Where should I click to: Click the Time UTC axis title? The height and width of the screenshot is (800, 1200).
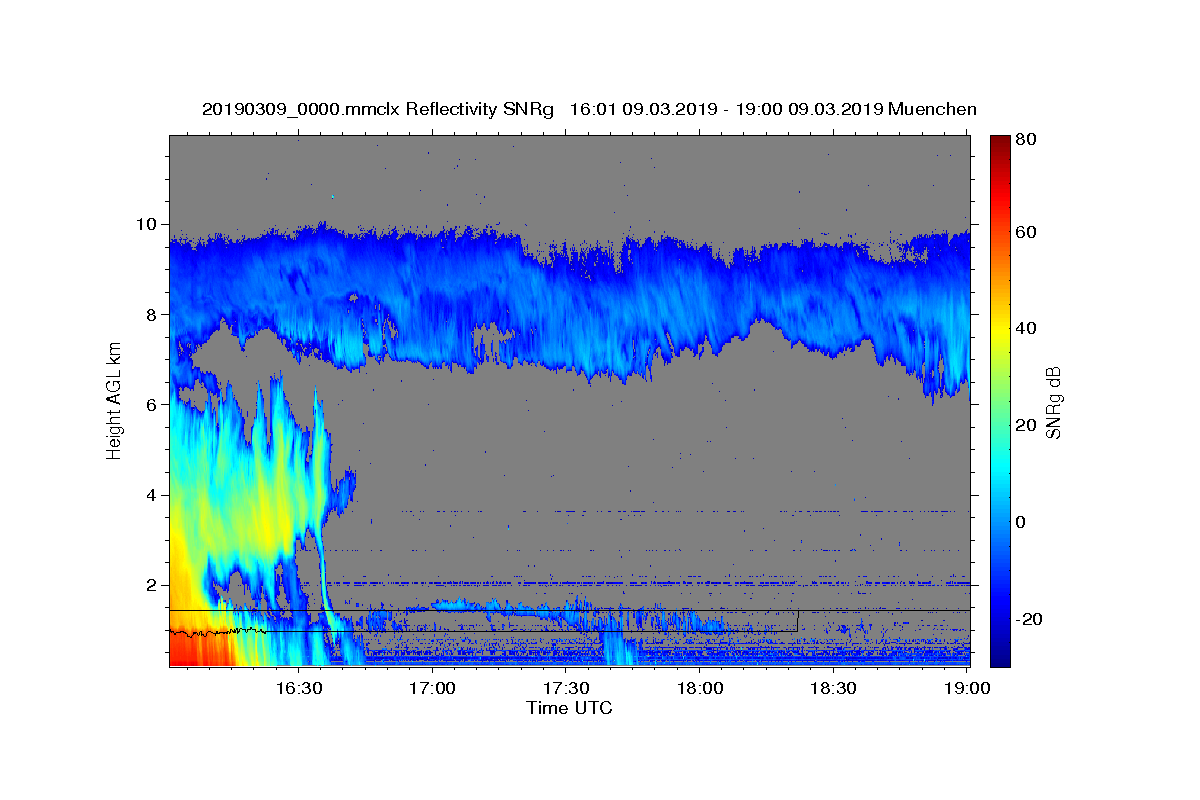tap(569, 708)
